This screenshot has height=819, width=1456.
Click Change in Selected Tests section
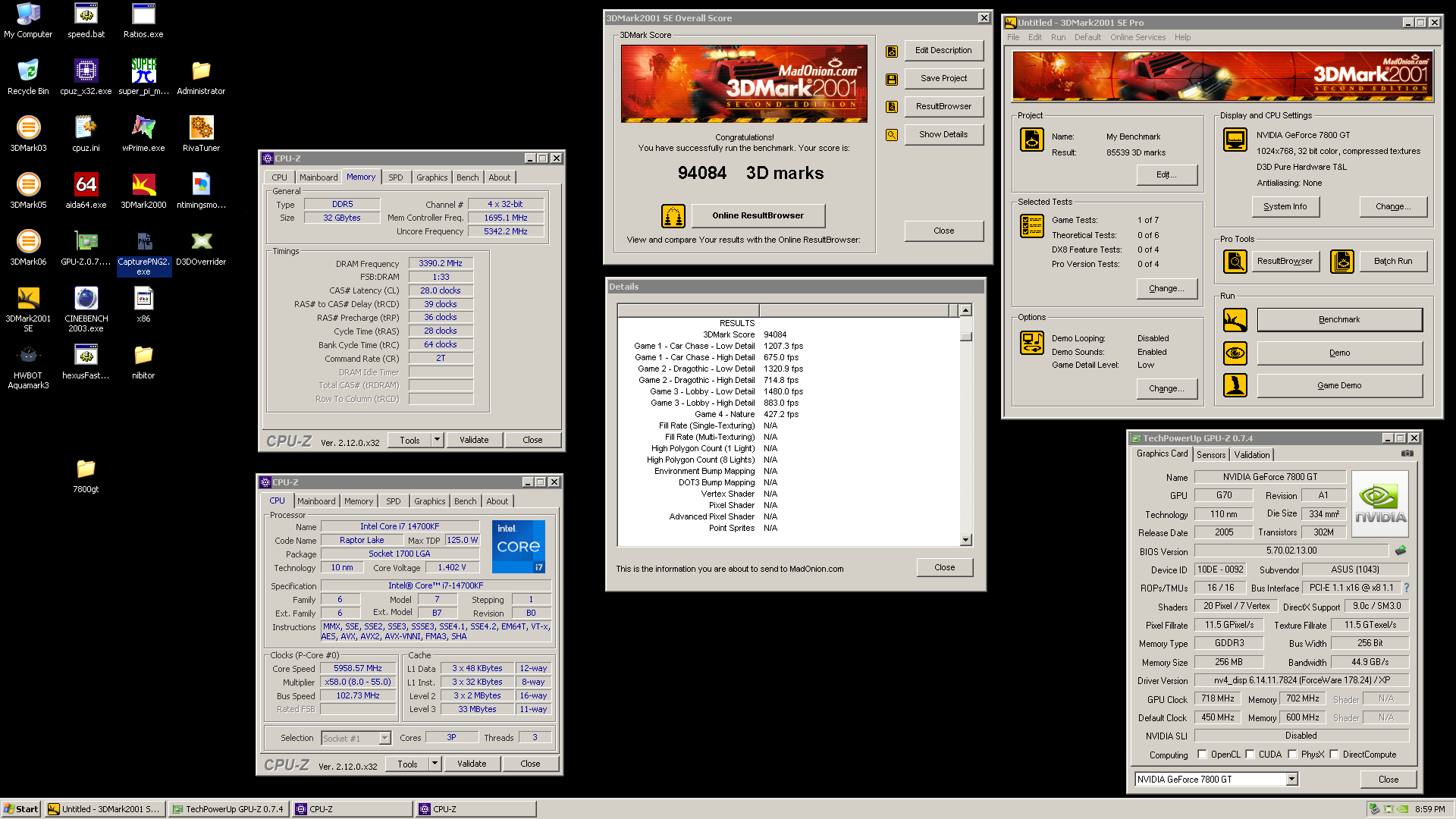(x=1166, y=289)
